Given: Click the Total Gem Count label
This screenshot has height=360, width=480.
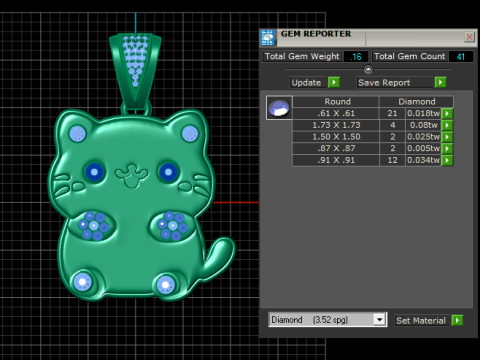Looking at the screenshot, I should point(409,56).
